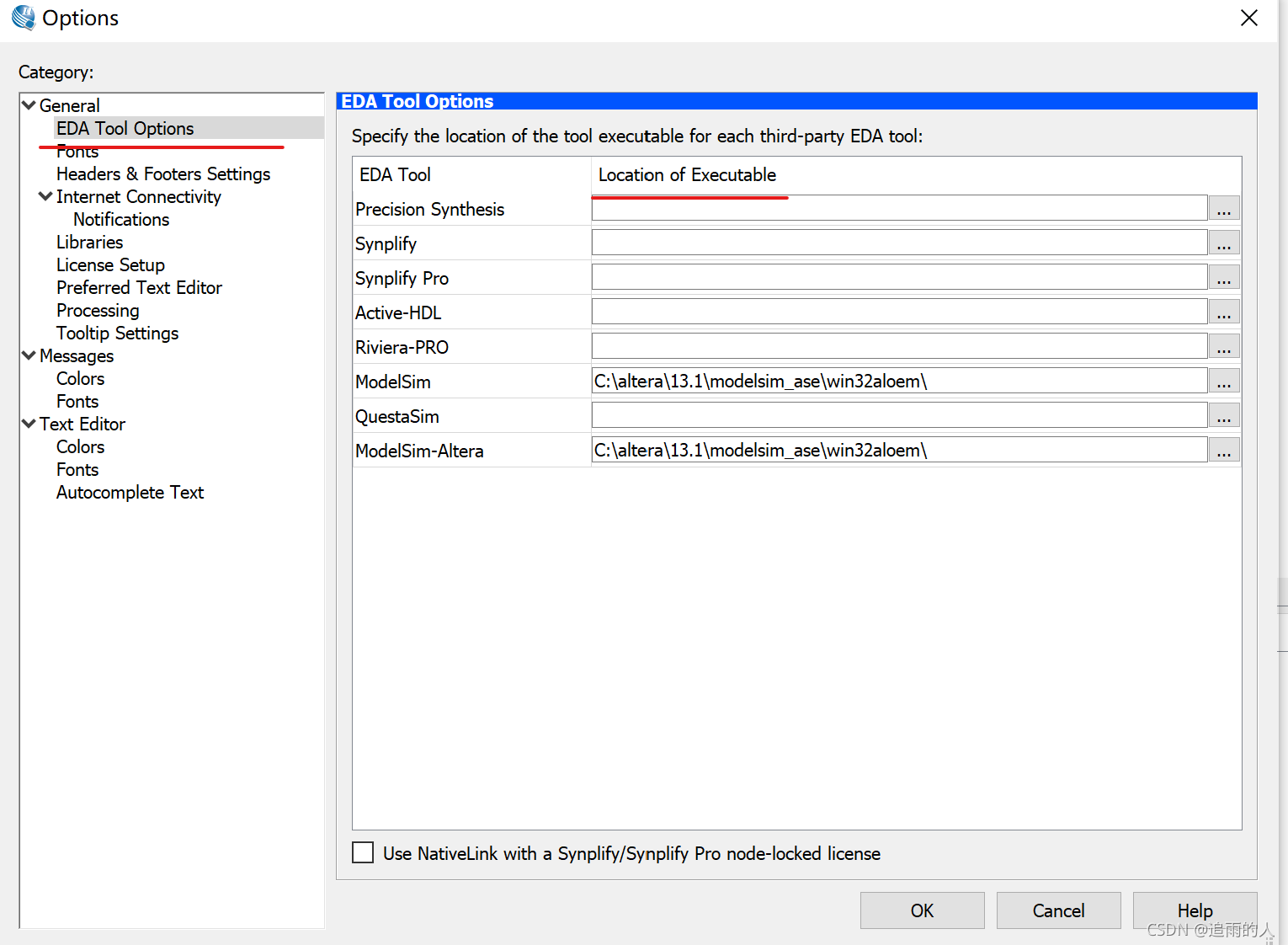Image resolution: width=1288 pixels, height=945 pixels.
Task: Click the Active-HDL row label
Action: pos(398,312)
